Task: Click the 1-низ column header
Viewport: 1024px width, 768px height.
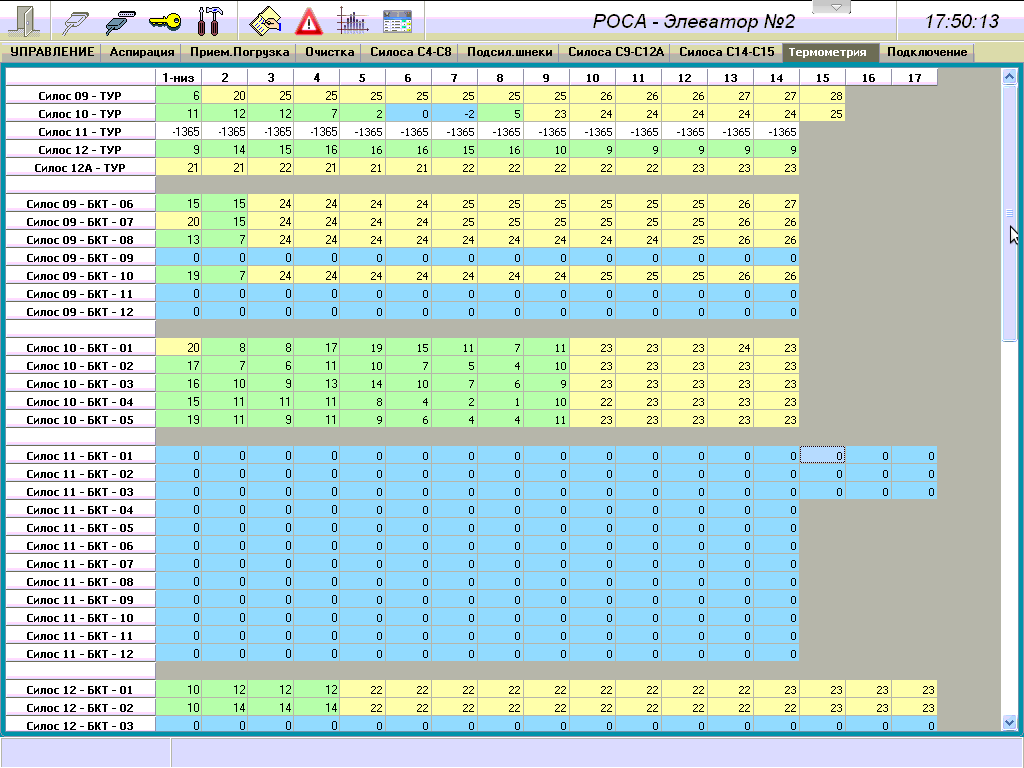Action: click(x=180, y=77)
